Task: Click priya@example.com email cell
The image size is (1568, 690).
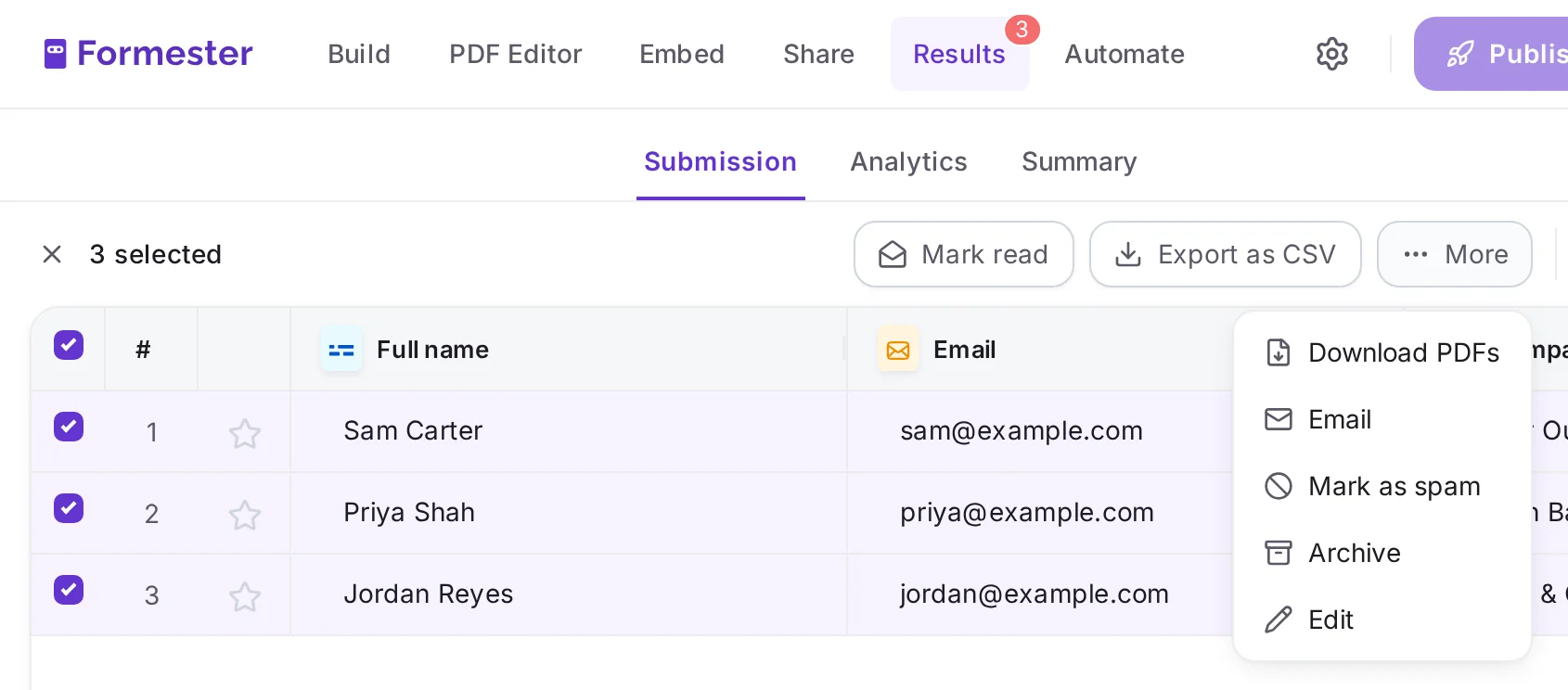Action: (1041, 513)
